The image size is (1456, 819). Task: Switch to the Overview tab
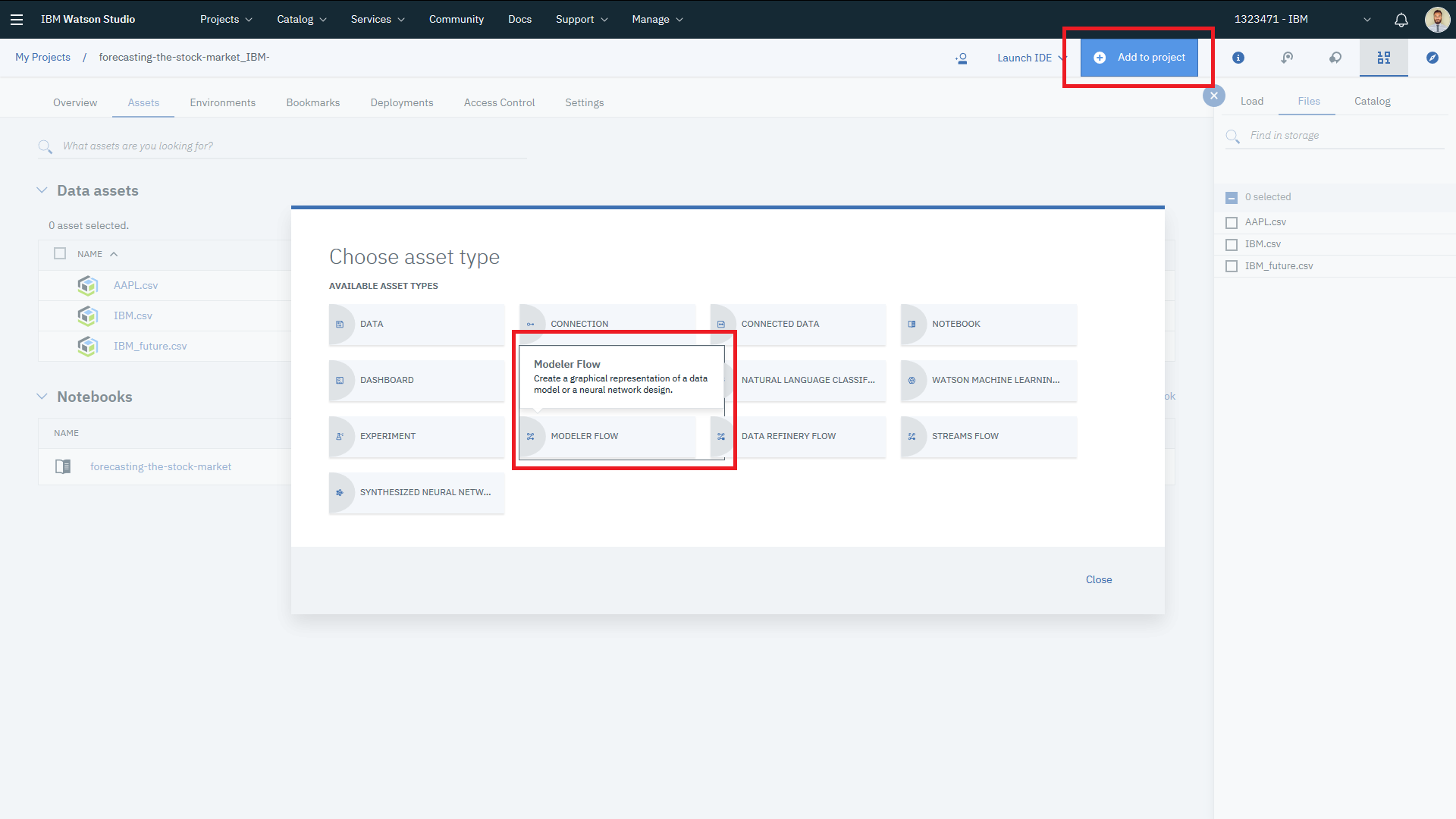point(76,103)
